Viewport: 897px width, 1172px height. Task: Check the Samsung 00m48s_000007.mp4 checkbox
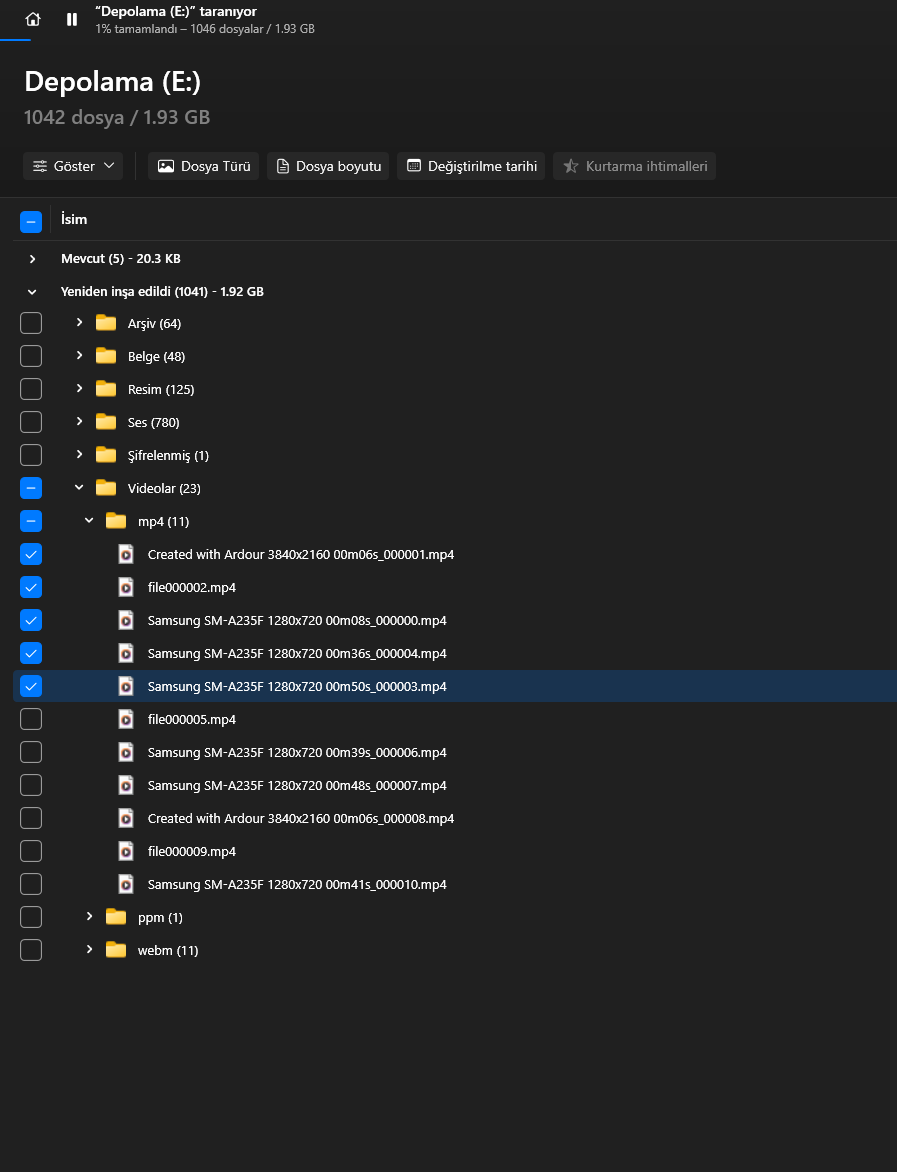pos(31,785)
